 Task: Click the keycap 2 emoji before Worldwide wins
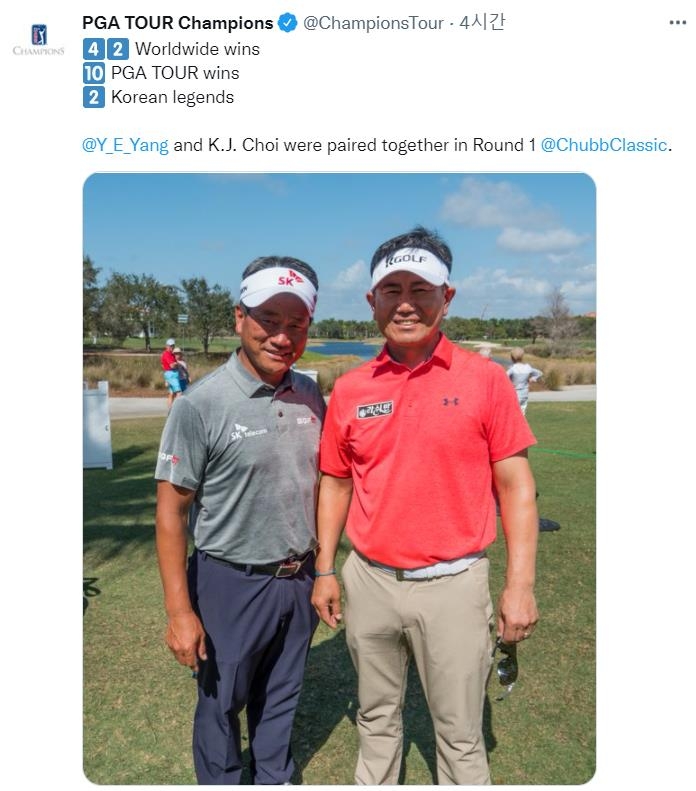(x=118, y=49)
